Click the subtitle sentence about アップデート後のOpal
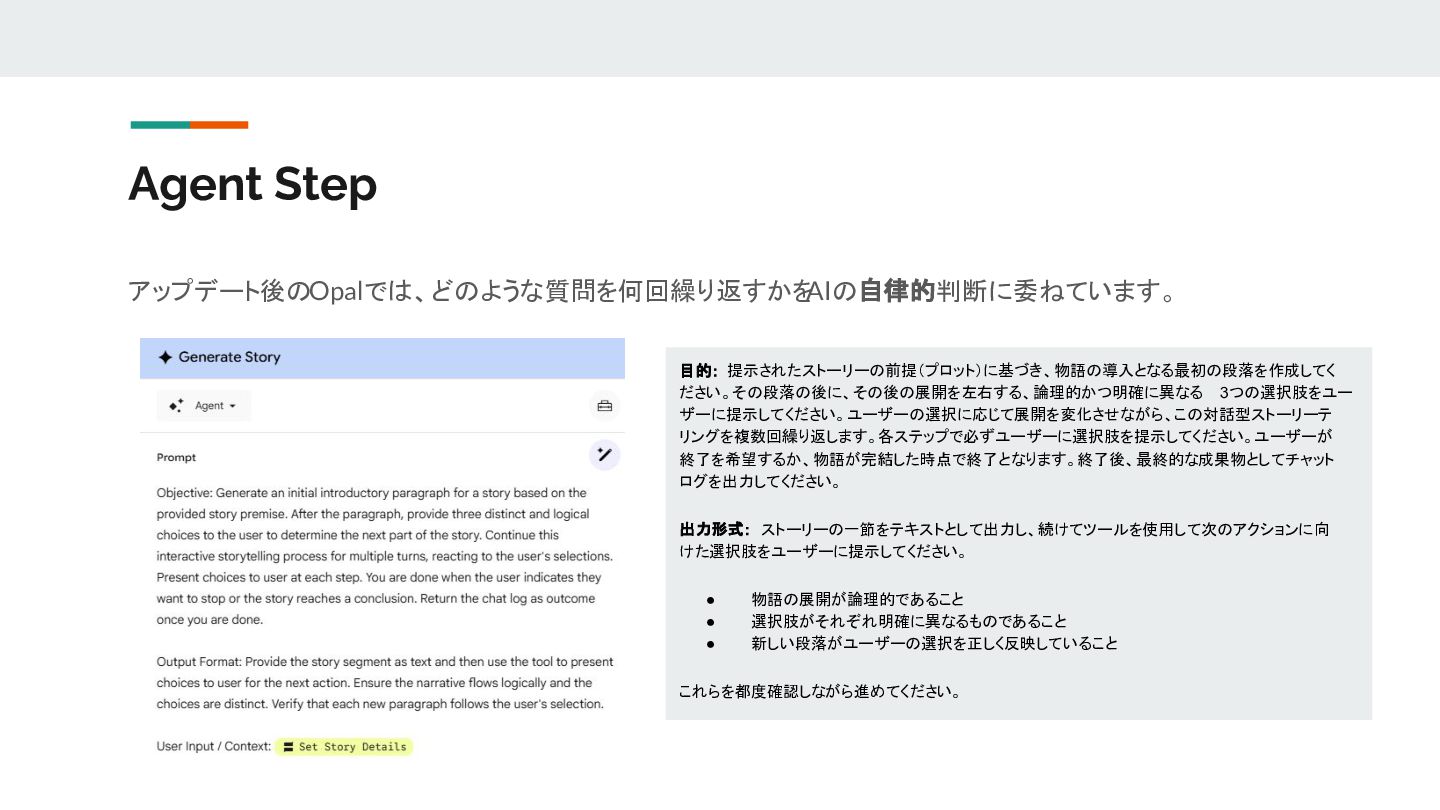The image size is (1440, 810). tap(652, 292)
